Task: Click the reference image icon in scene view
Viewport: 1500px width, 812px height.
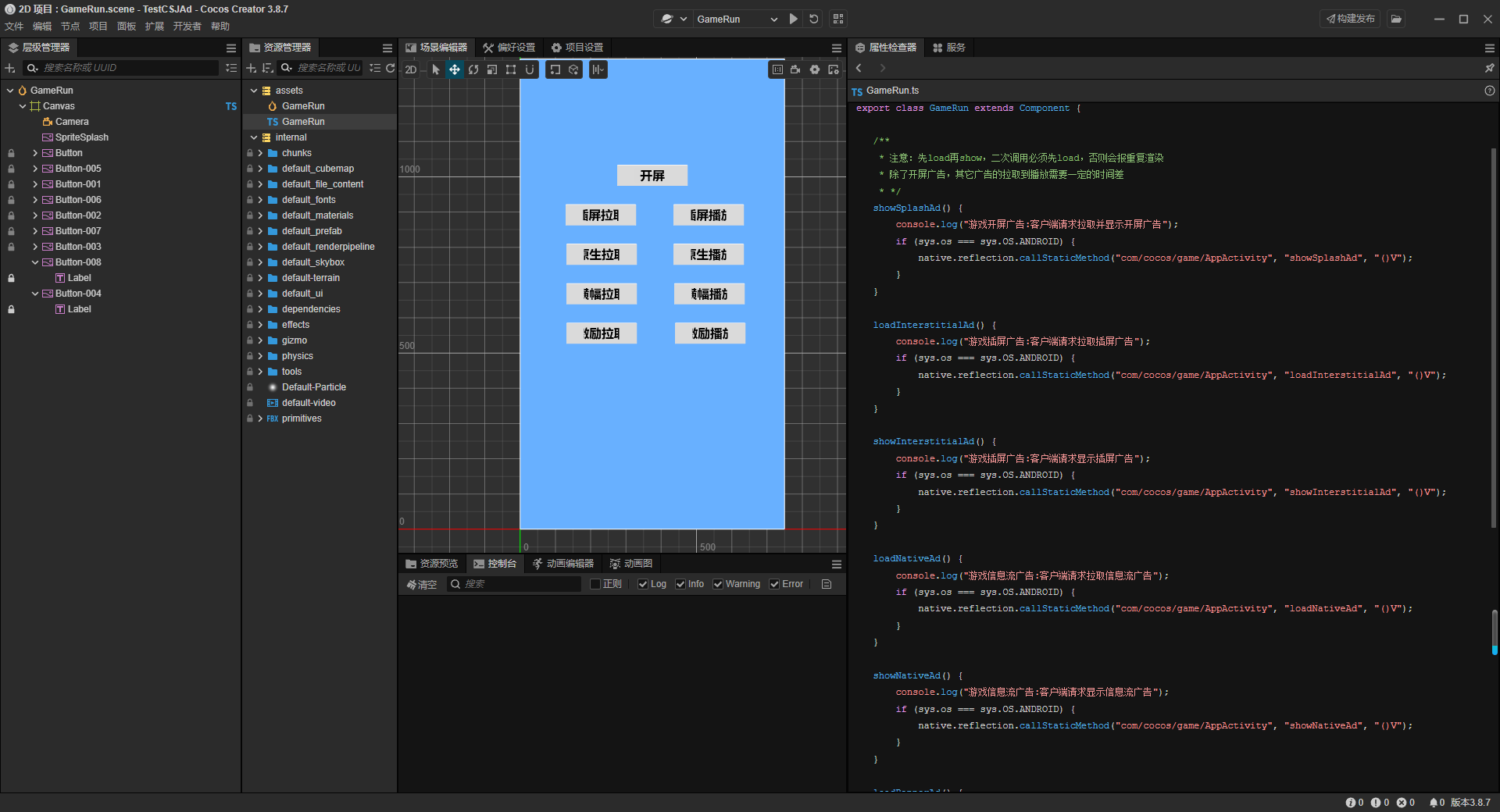Action: tap(777, 69)
